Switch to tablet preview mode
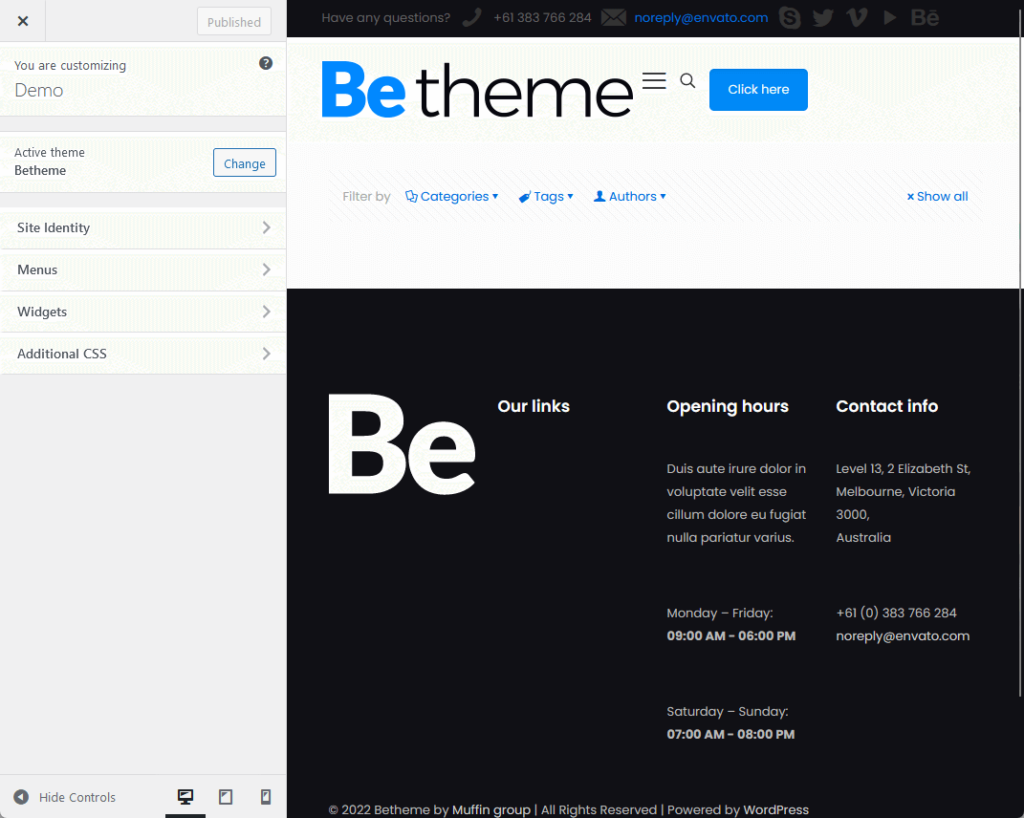The width and height of the screenshot is (1024, 818). pyautogui.click(x=225, y=796)
